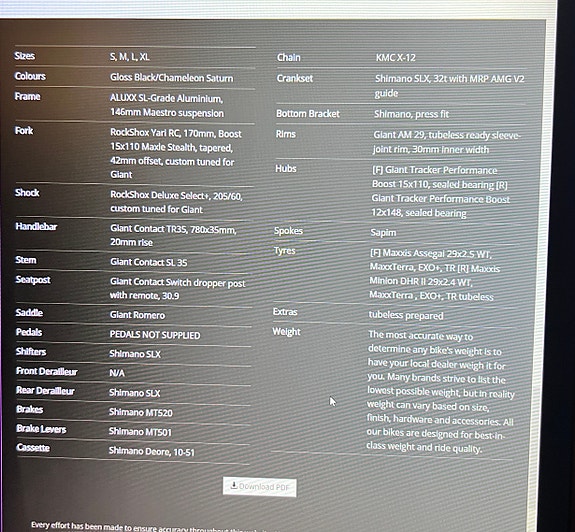
Task: Click the Gloss Black/Chameleon Saturn colour value
Action: [x=171, y=78]
